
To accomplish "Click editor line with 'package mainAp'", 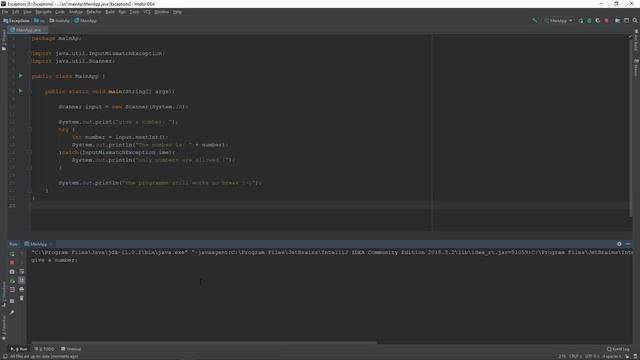I will tap(57, 38).
